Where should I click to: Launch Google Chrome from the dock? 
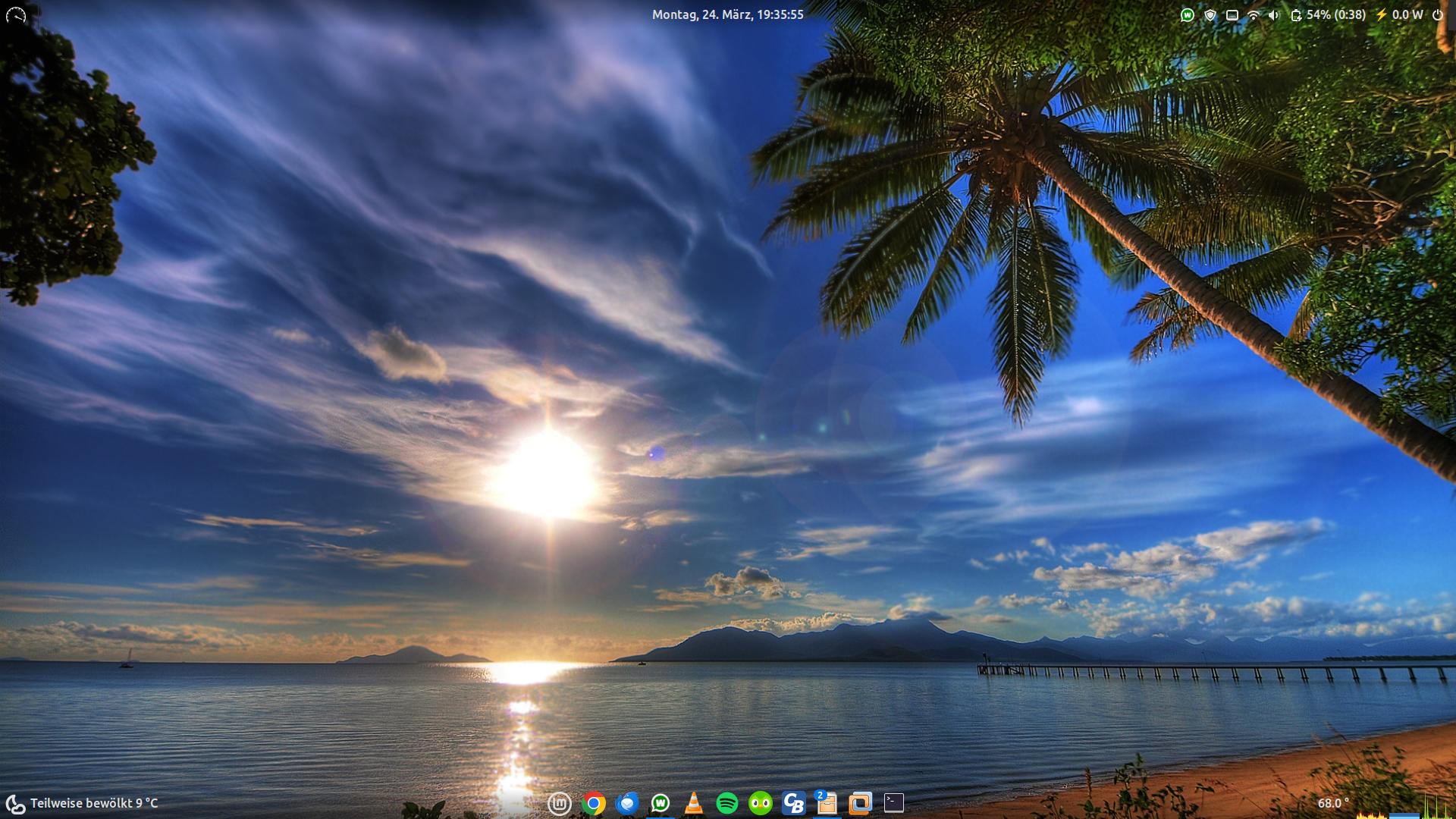[x=594, y=803]
